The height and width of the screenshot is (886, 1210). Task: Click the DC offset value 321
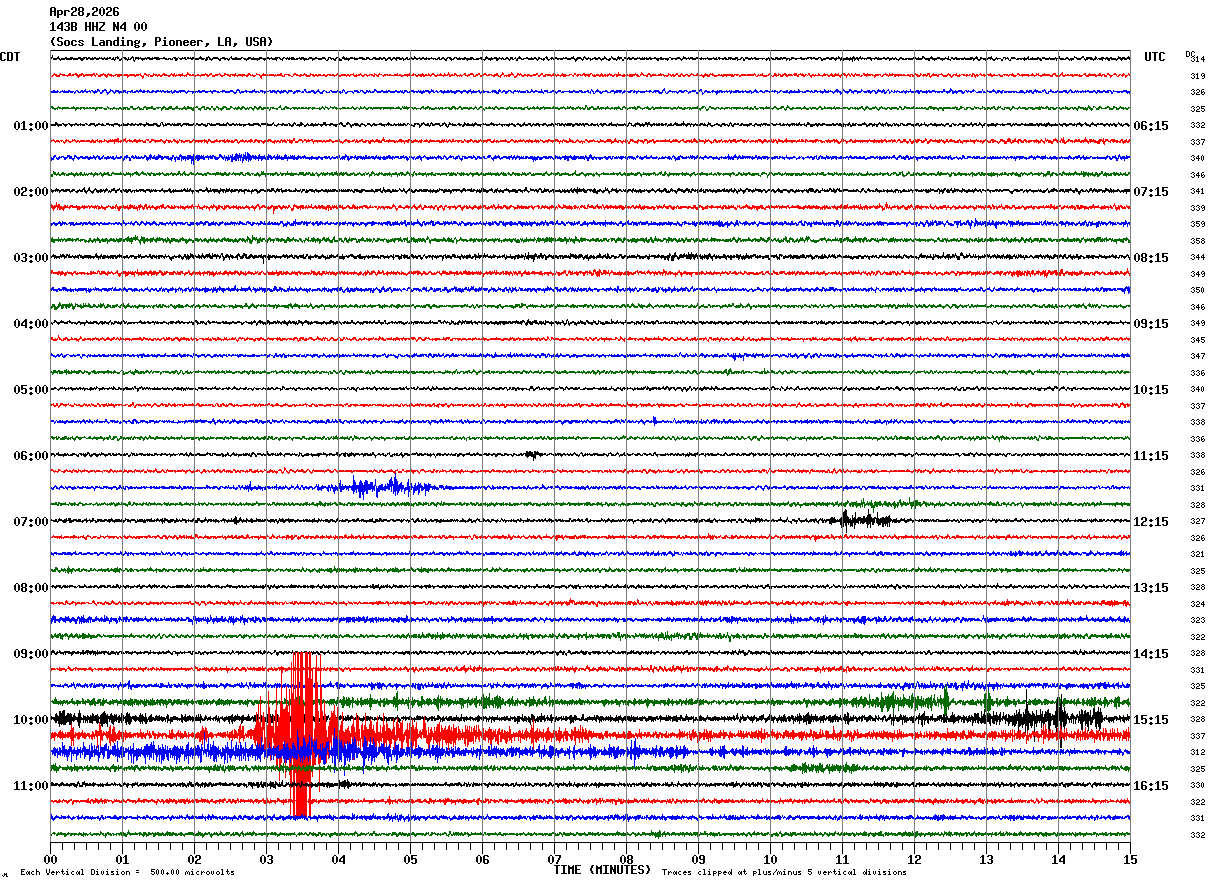click(1197, 555)
